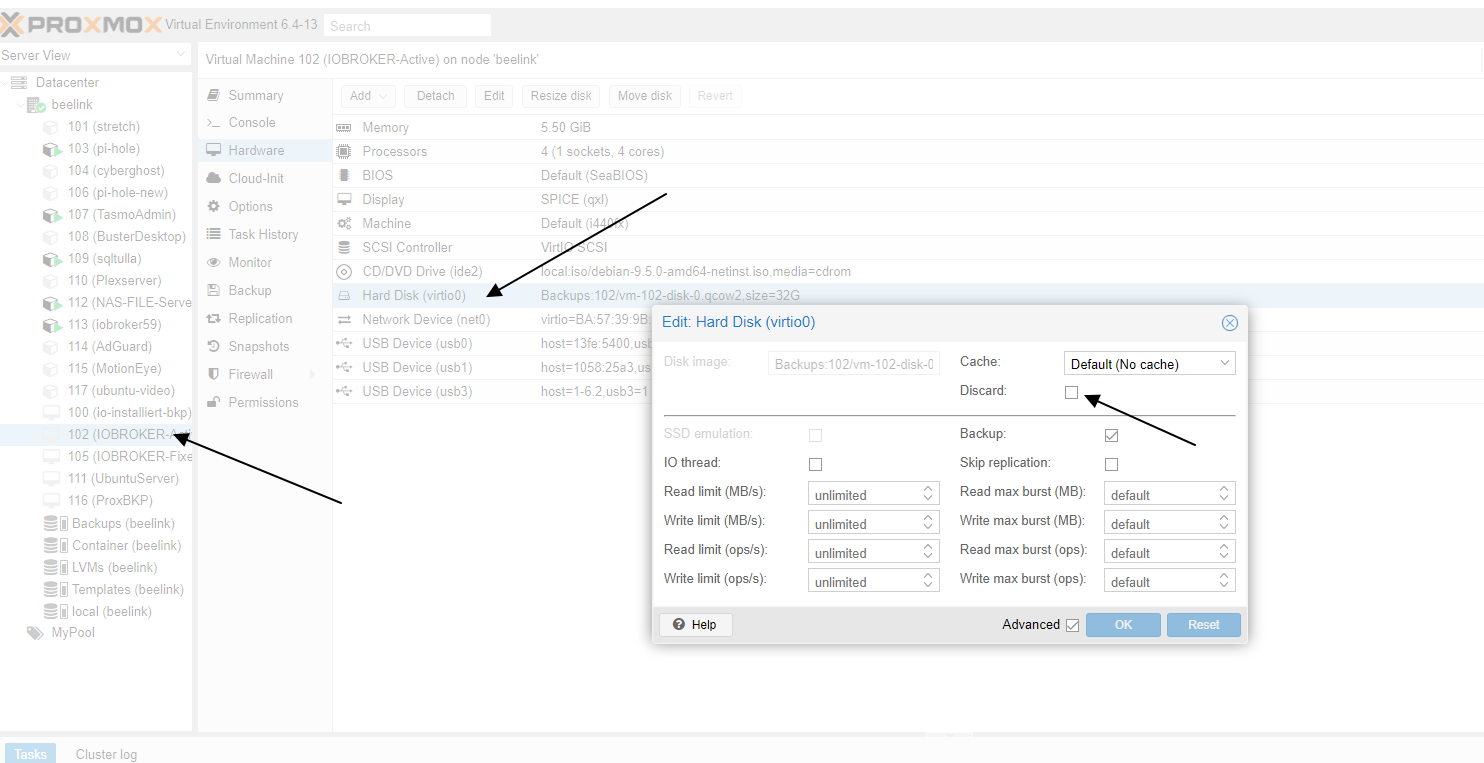Click the Move disk button

coord(645,96)
